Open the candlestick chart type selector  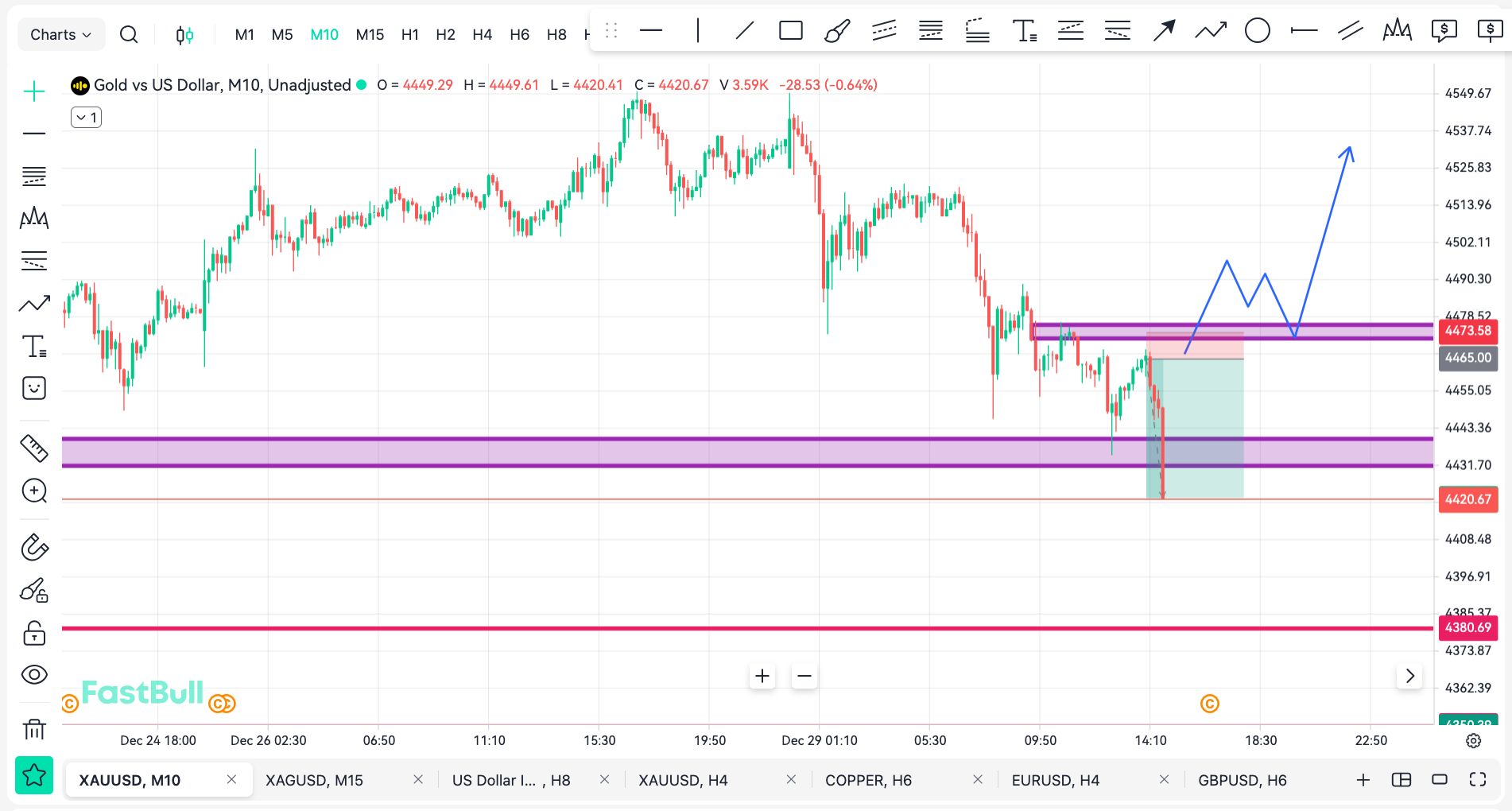click(184, 34)
